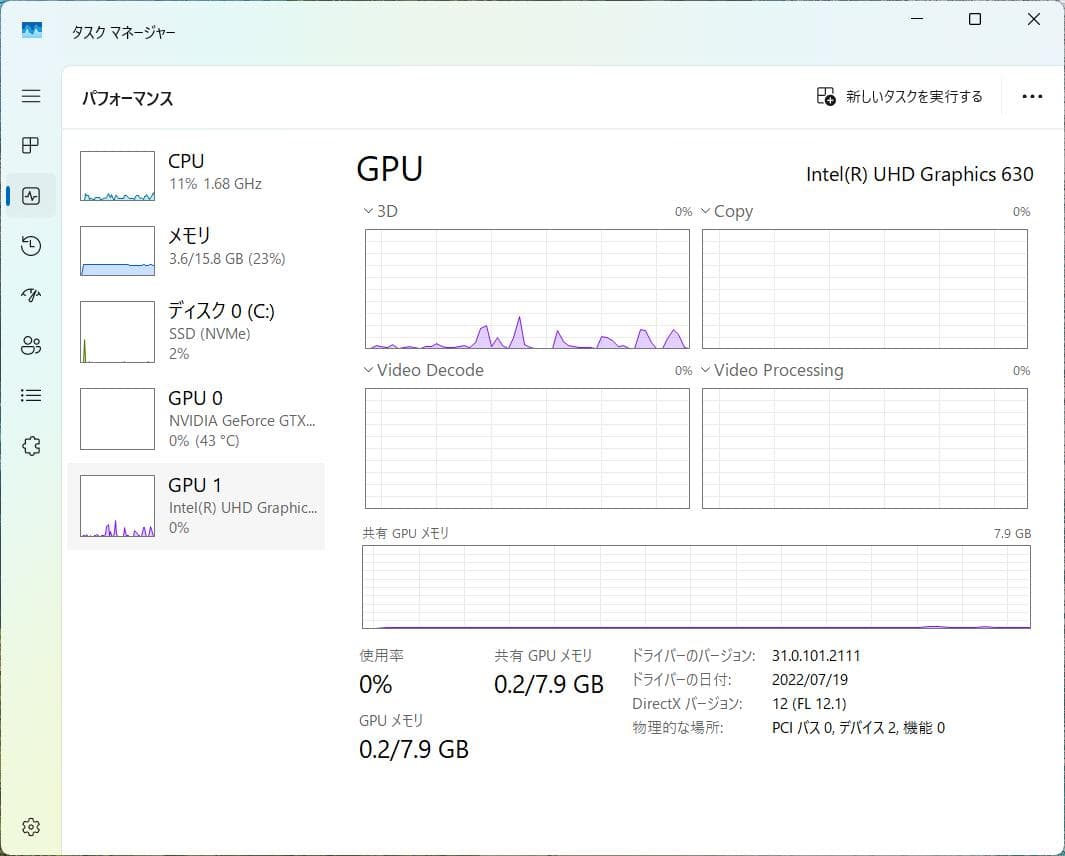The image size is (1065, 856).
Task: Open the Users page icon
Action: point(31,346)
